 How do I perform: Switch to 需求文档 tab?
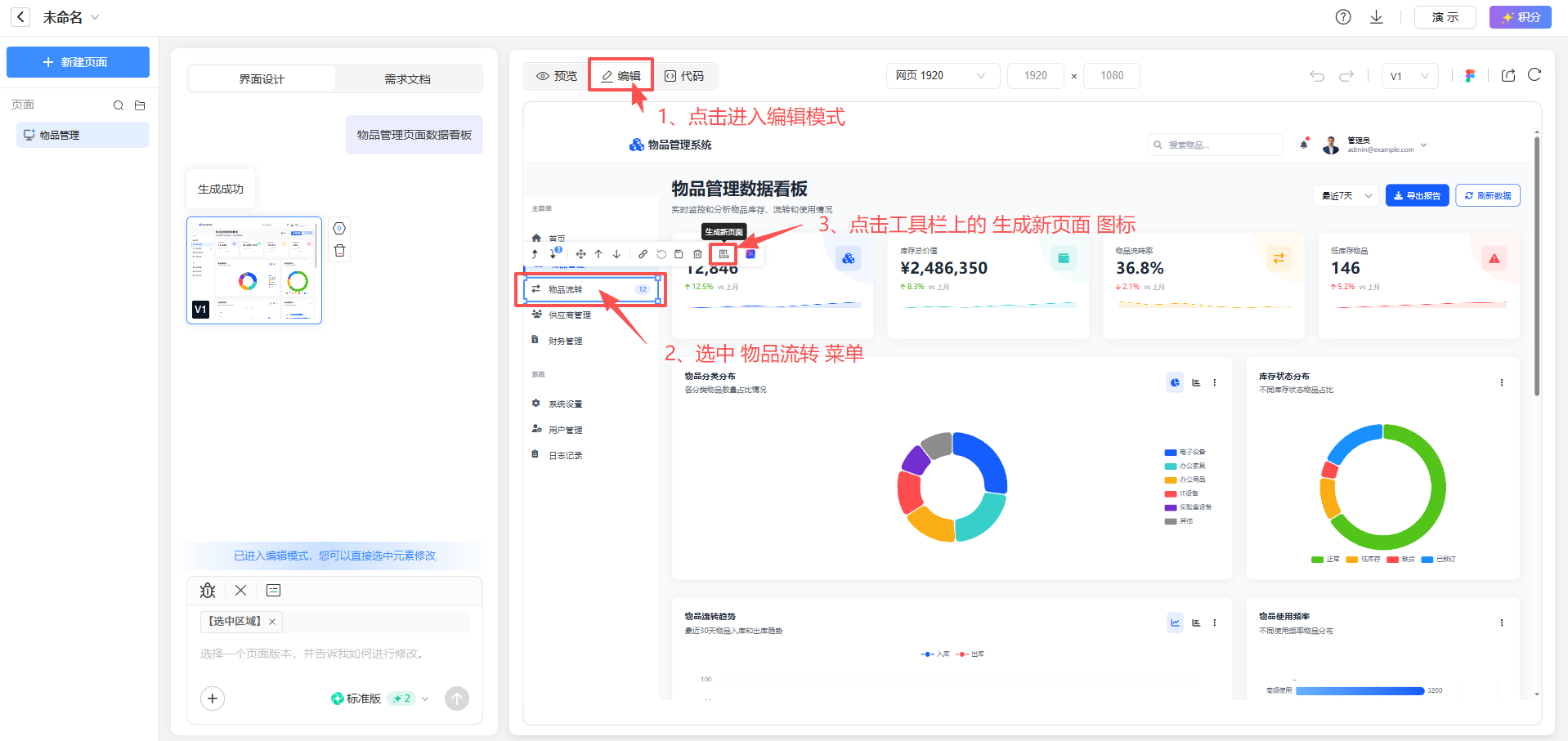(407, 79)
